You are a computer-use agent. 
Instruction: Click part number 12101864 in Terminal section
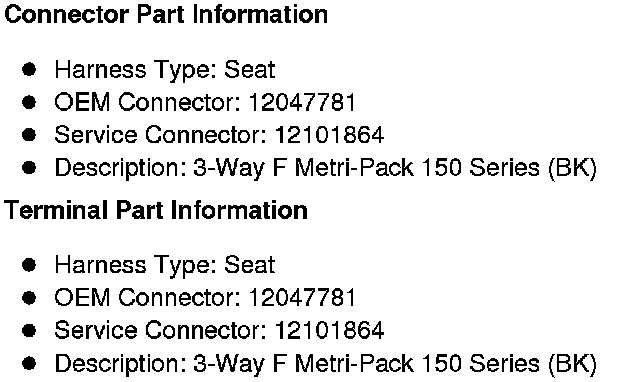pos(330,330)
